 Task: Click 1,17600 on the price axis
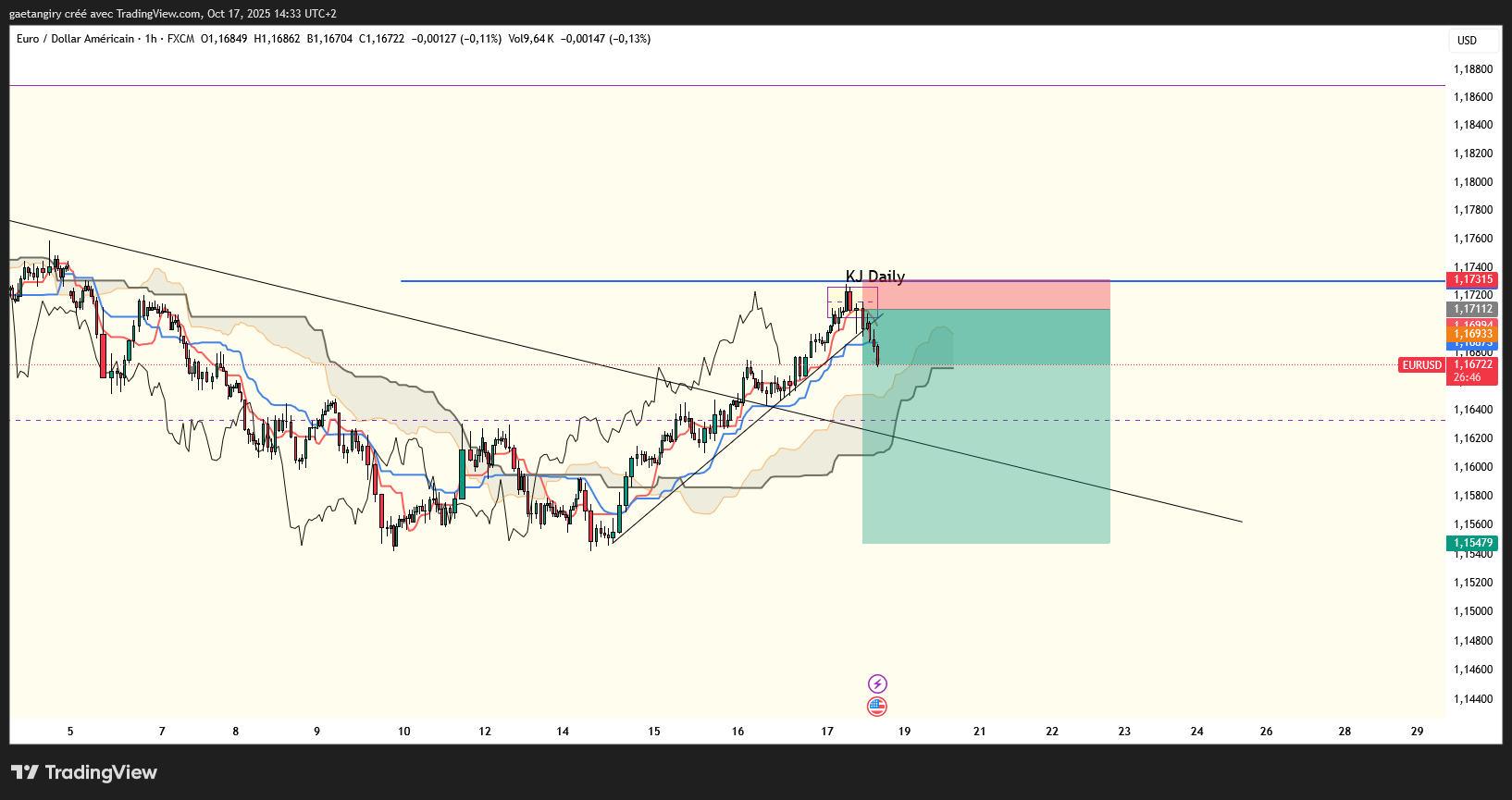click(1473, 239)
